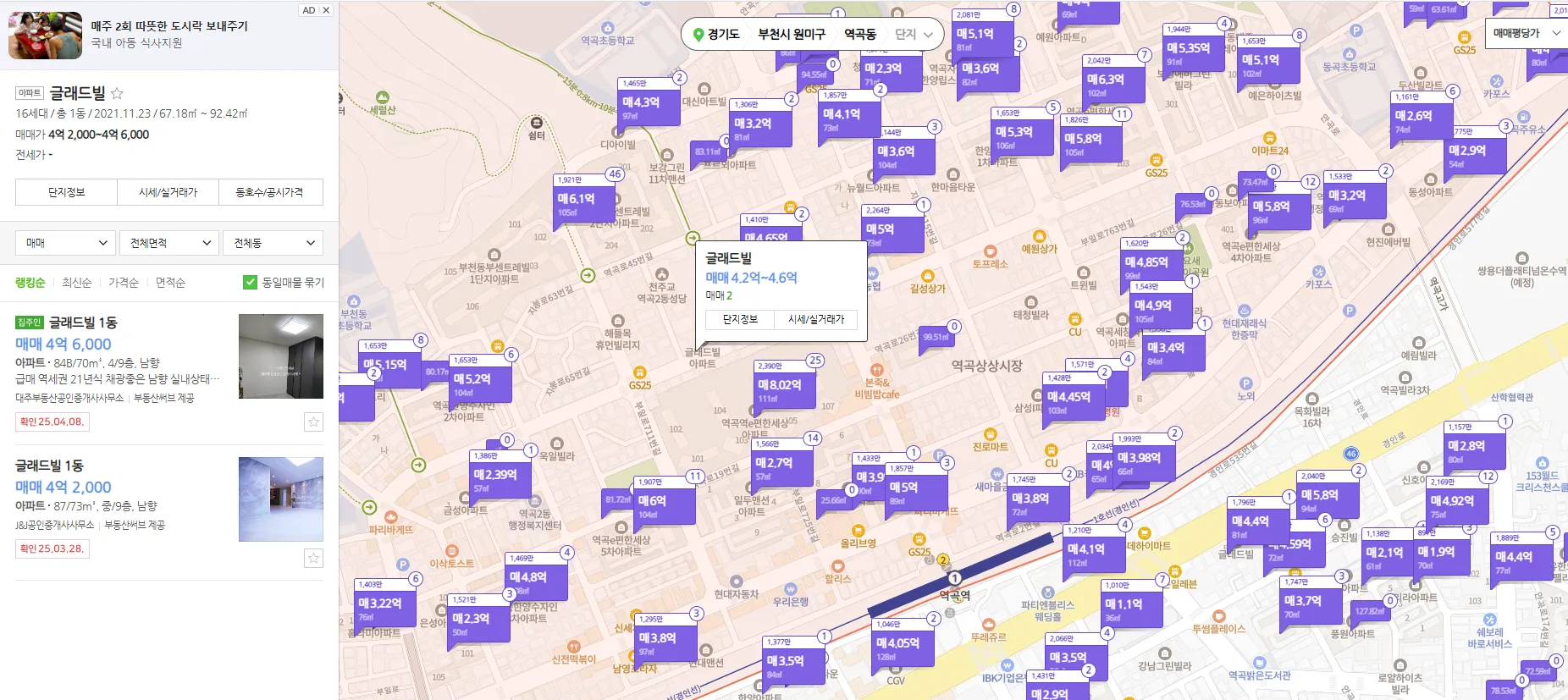Open the 매매평당가 map display dropdown

click(x=1526, y=33)
